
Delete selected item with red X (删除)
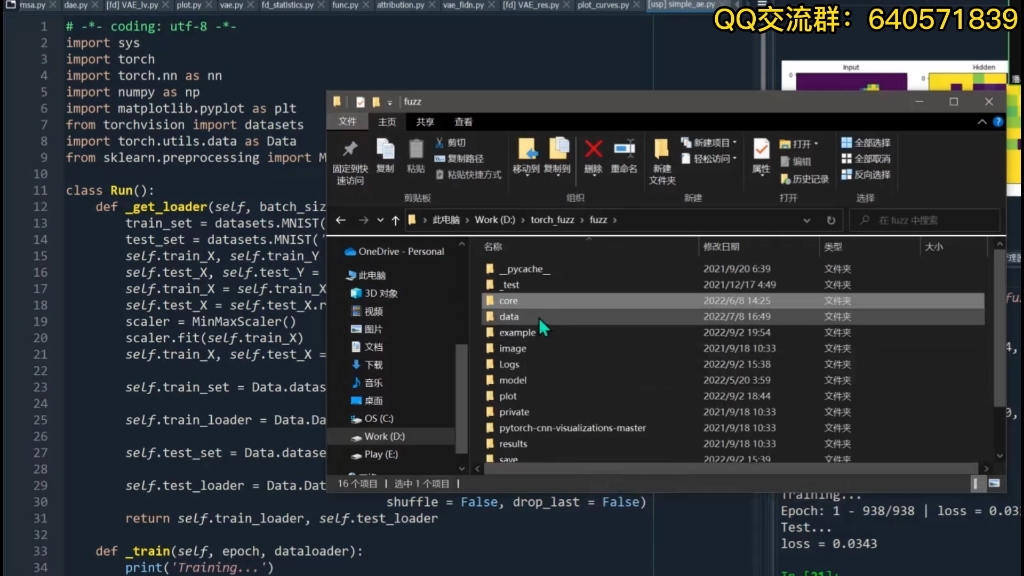point(593,156)
